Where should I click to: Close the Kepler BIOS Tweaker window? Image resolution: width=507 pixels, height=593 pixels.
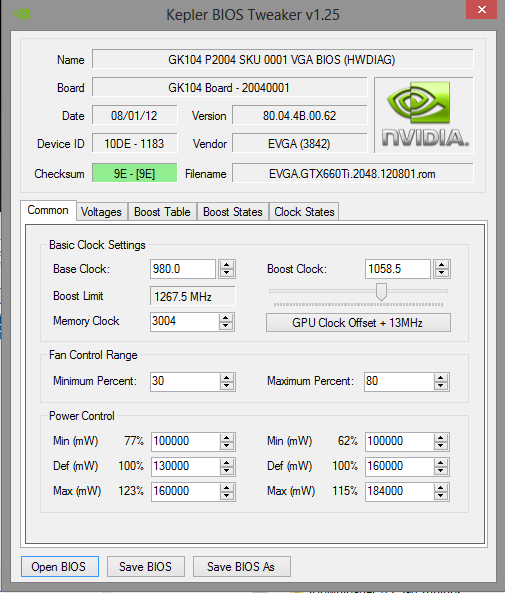[x=481, y=9]
